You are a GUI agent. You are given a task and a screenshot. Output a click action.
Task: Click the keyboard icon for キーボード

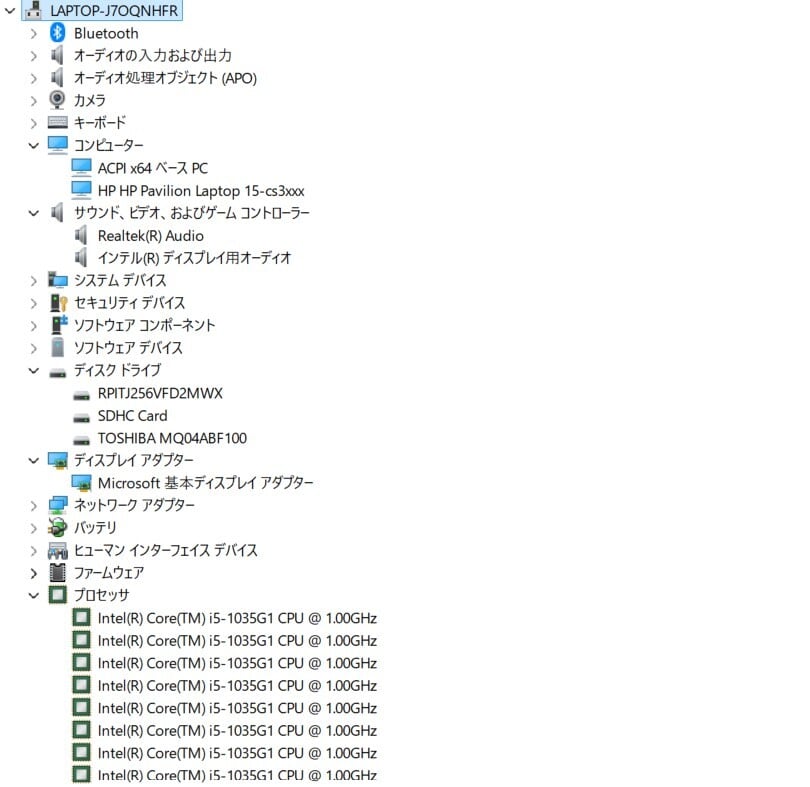57,123
